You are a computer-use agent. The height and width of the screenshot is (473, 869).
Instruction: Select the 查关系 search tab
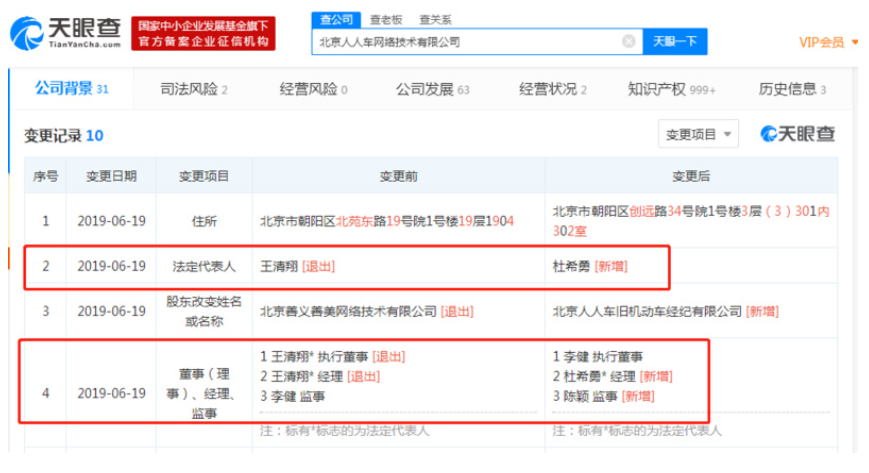435,20
